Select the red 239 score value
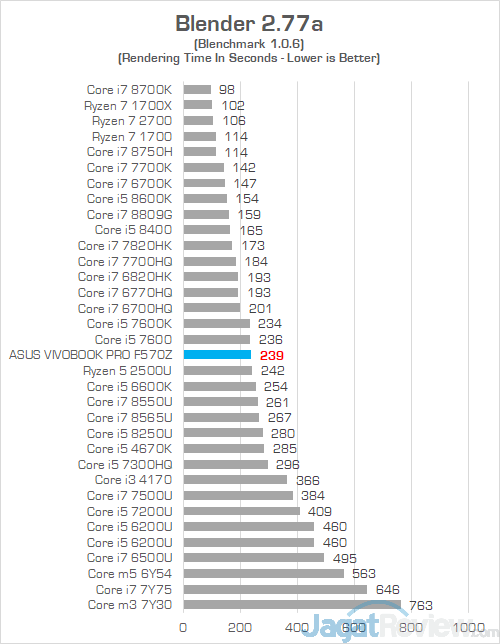Screen dimensions: 500x644 click(272, 355)
